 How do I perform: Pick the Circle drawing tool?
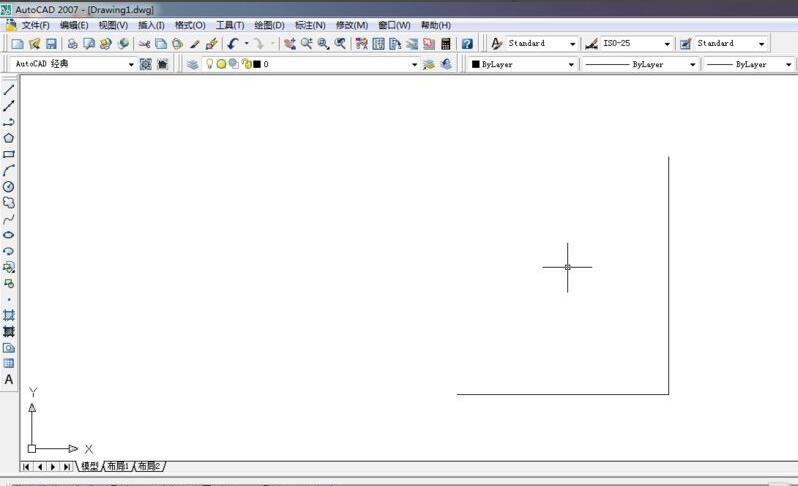click(x=9, y=187)
